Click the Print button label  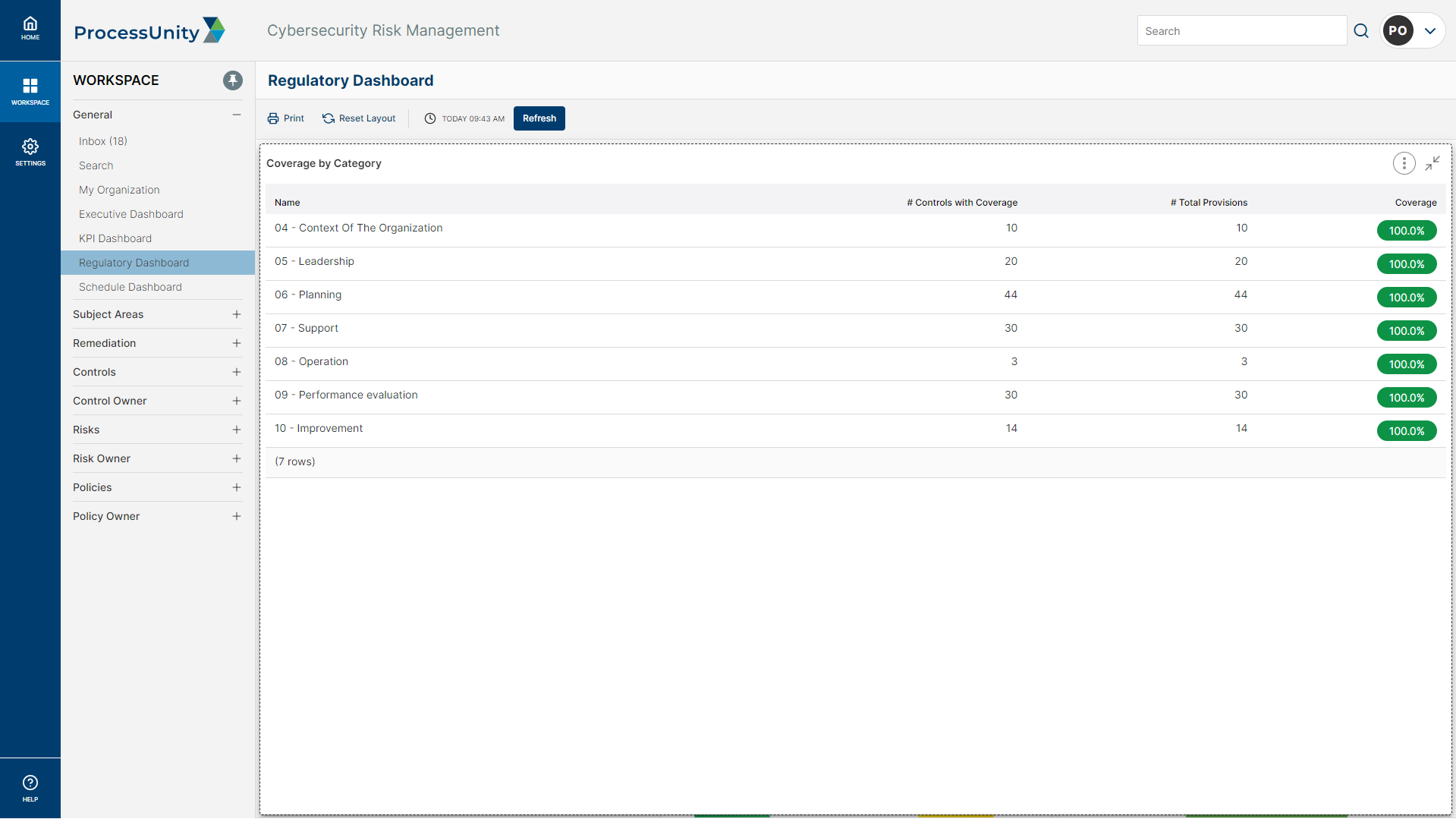294,118
